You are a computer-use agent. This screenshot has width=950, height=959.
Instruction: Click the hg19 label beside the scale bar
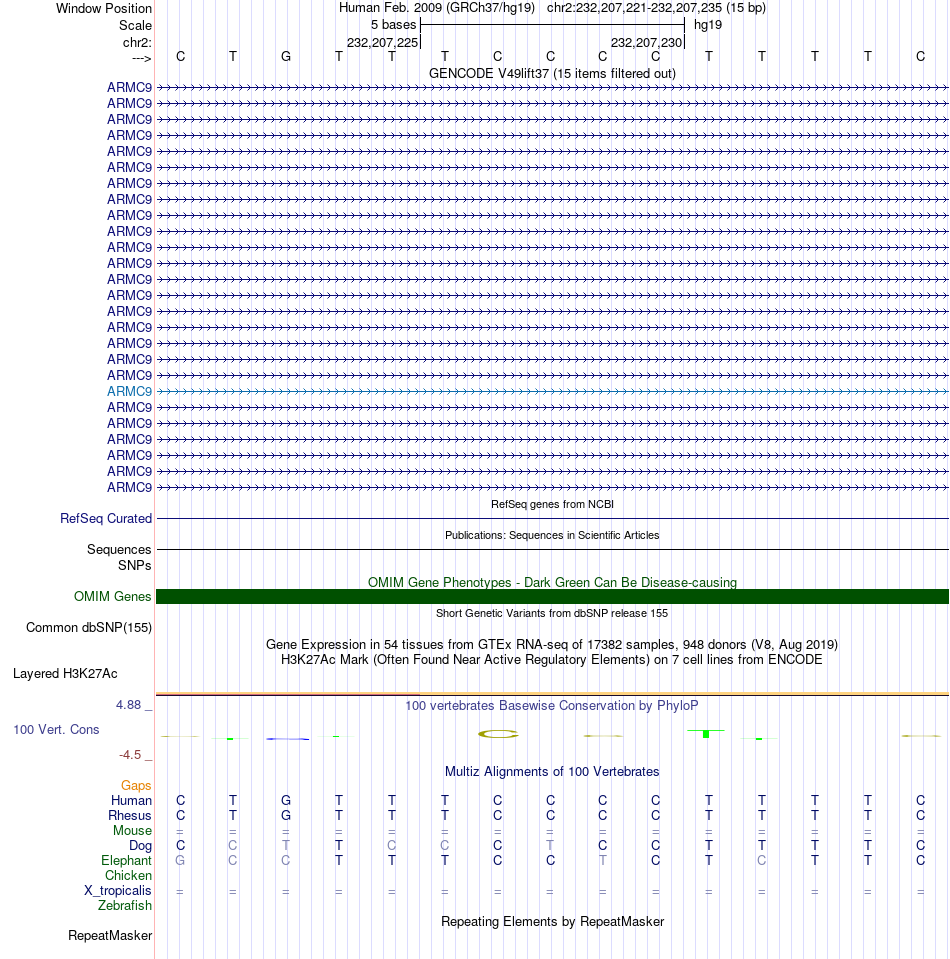click(x=708, y=25)
